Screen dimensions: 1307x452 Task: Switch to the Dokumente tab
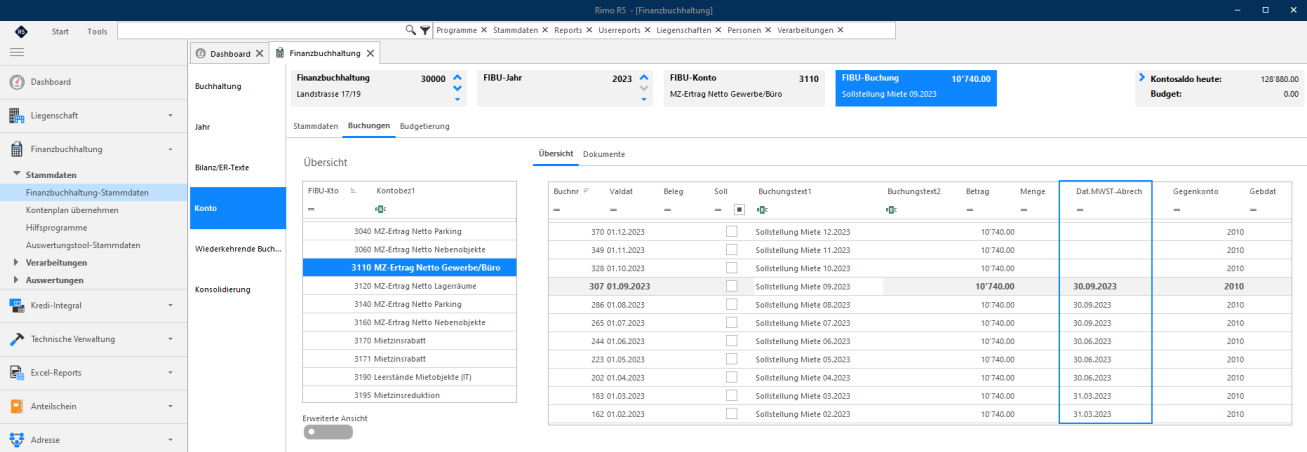[x=604, y=154]
